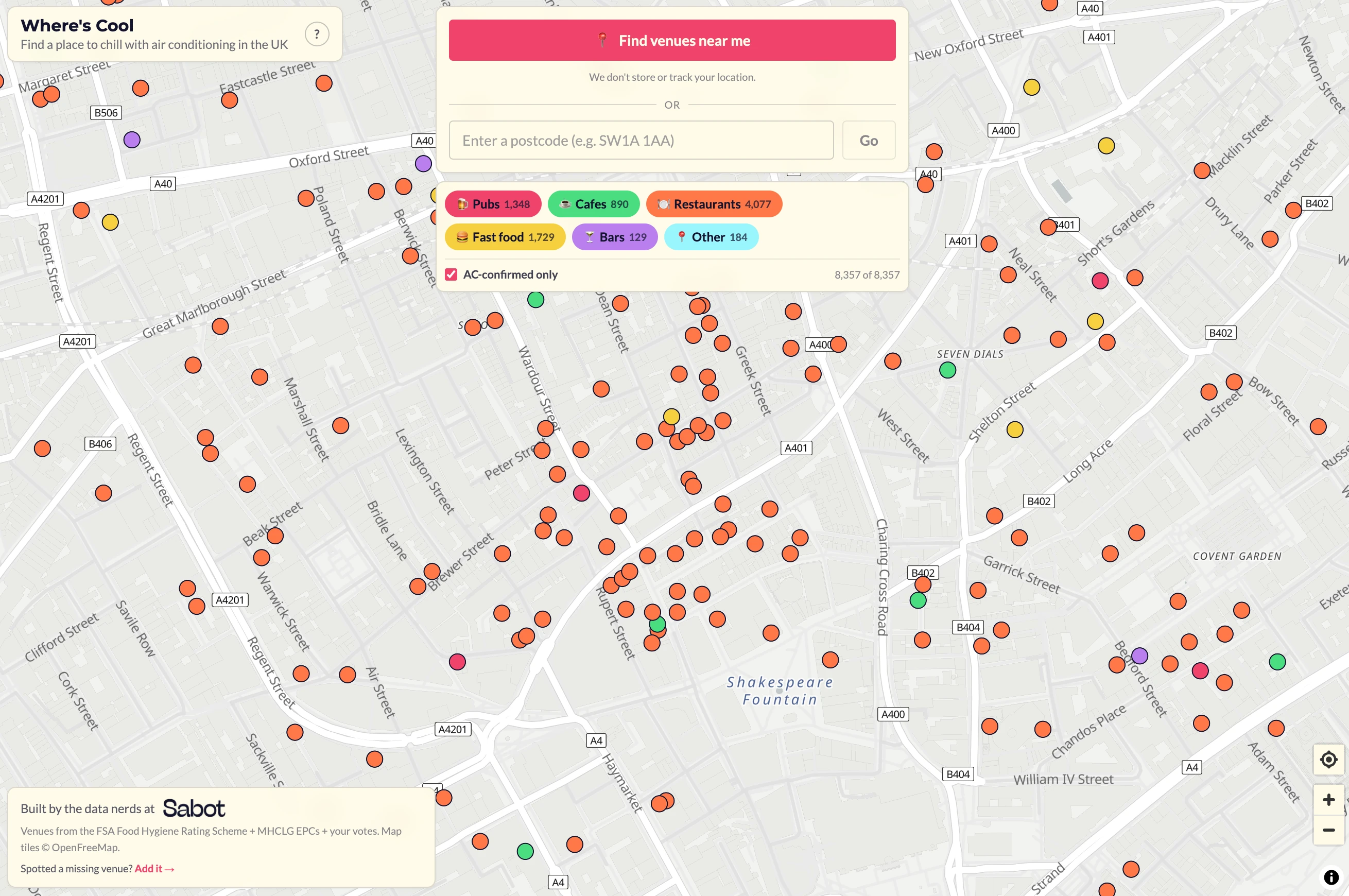The image size is (1349, 896).
Task: Select purple marker below B506 label
Action: (x=132, y=140)
